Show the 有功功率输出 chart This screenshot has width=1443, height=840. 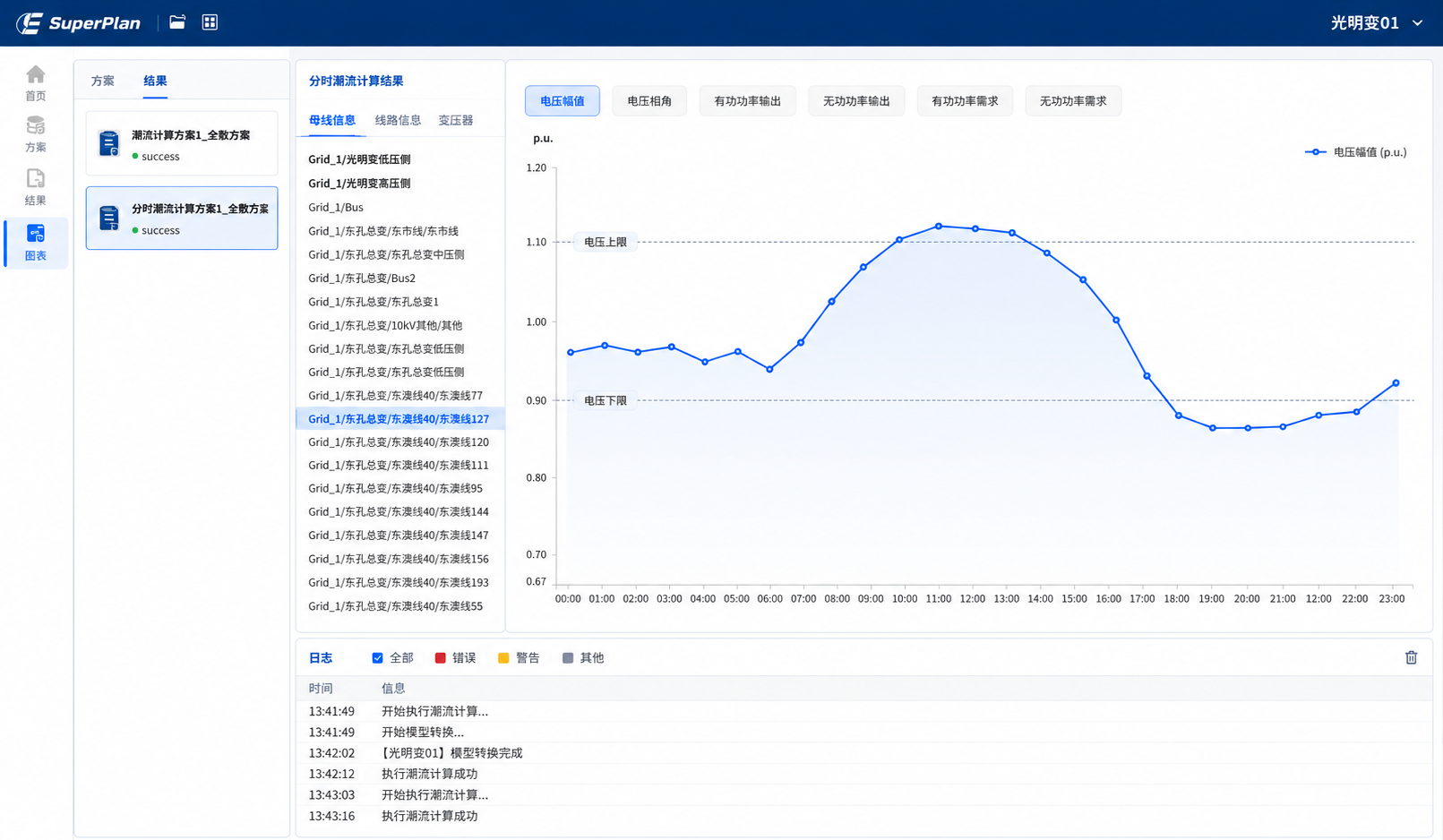(x=748, y=101)
